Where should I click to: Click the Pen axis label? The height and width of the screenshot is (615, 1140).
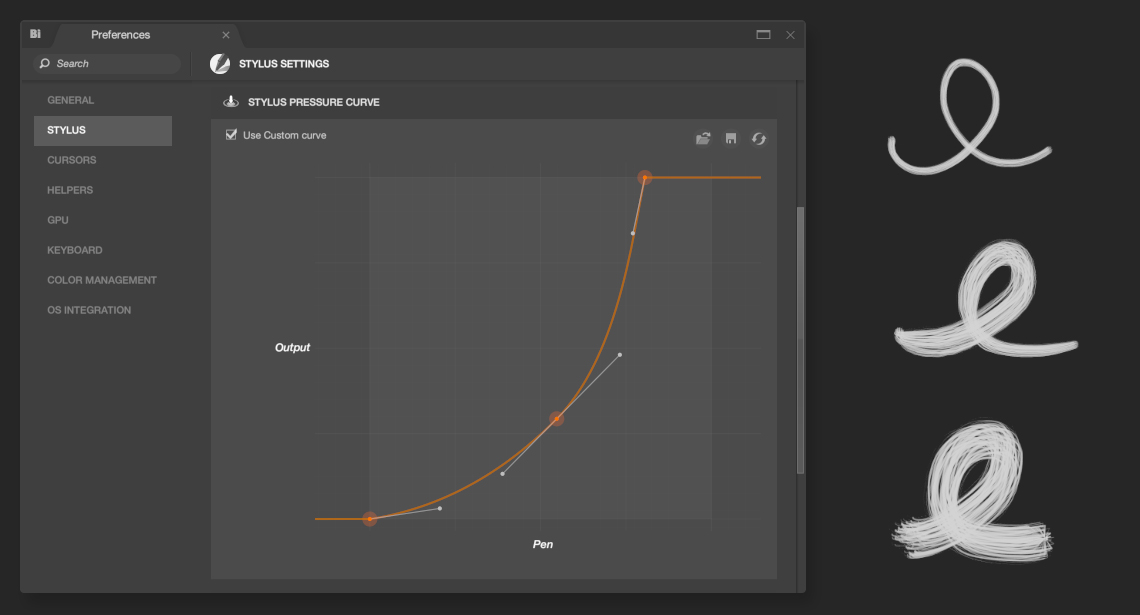coord(542,544)
